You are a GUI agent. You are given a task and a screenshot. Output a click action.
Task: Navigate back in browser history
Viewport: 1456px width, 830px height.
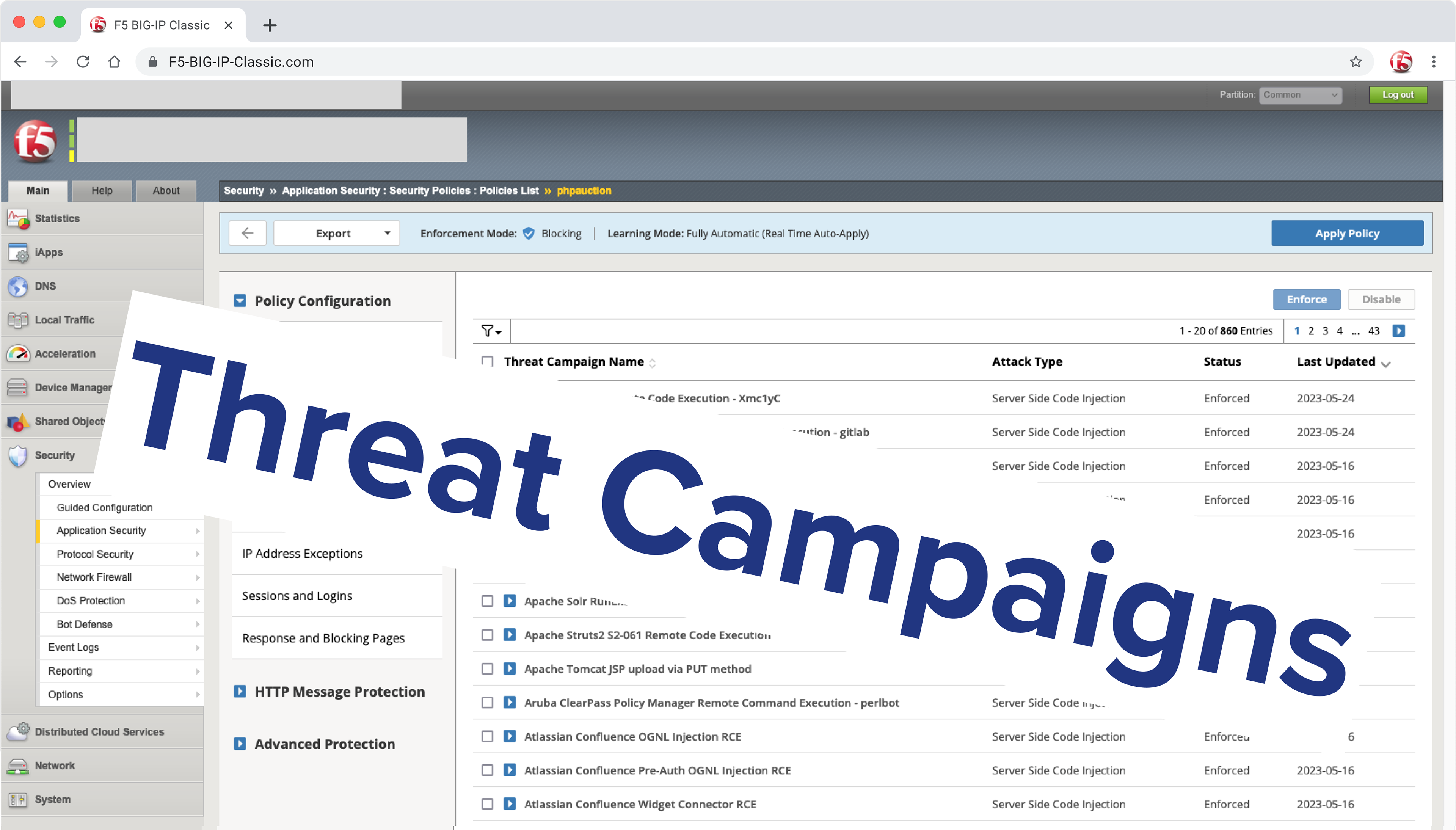tap(20, 61)
